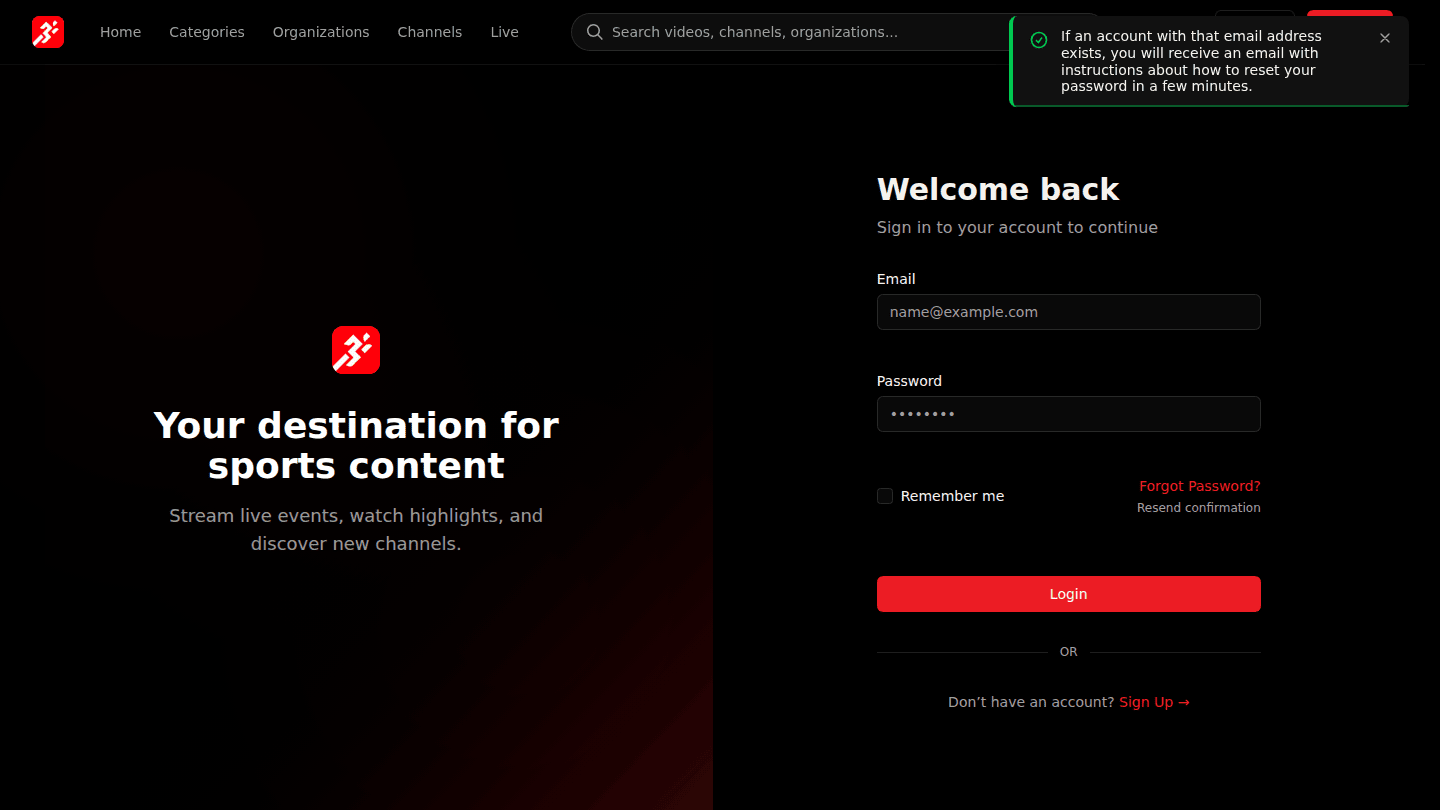The width and height of the screenshot is (1440, 810).
Task: Go to Organizations page
Action: tap(321, 32)
